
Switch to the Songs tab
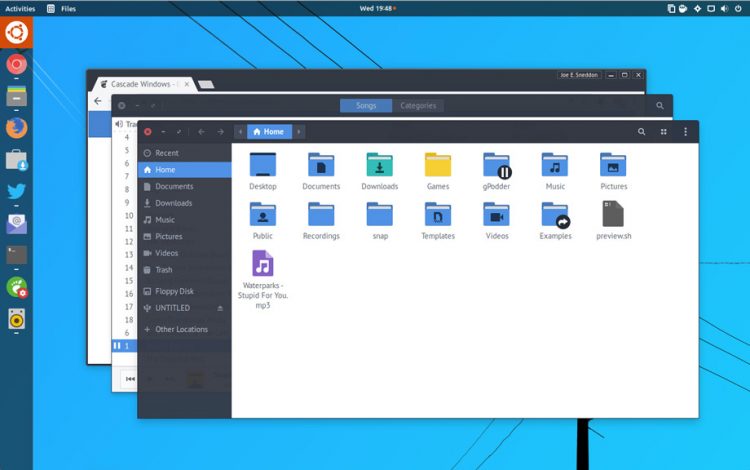366,106
